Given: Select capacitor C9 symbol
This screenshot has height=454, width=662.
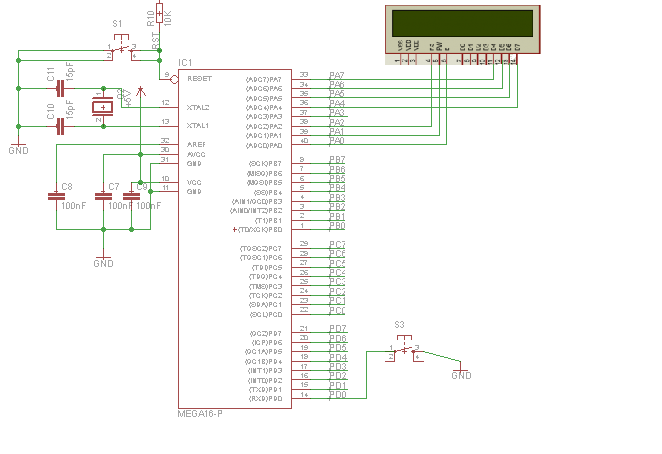Looking at the screenshot, I should (x=131, y=196).
